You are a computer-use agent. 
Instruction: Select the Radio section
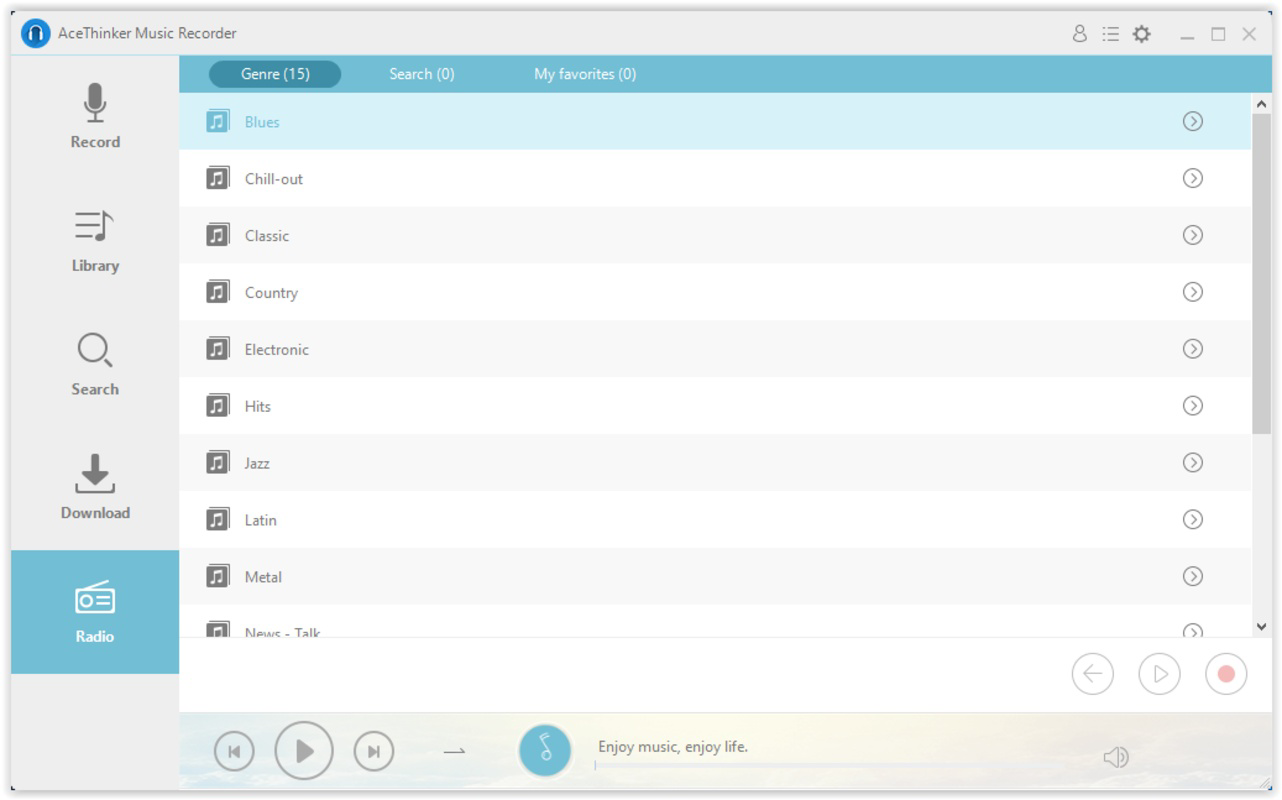point(95,612)
